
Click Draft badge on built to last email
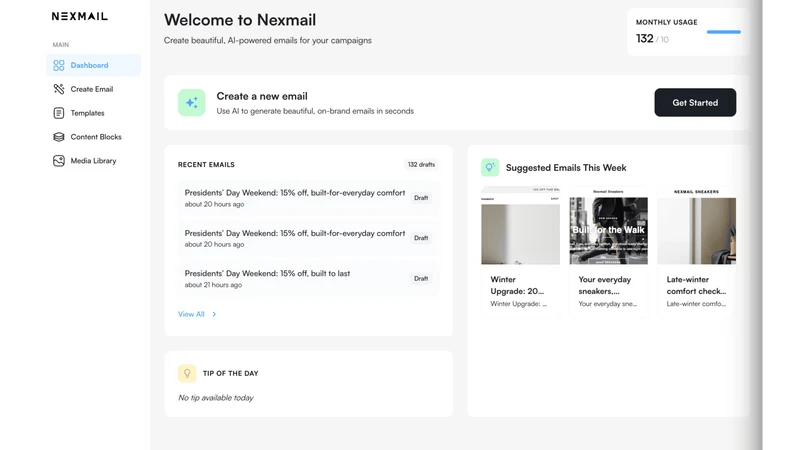point(421,279)
